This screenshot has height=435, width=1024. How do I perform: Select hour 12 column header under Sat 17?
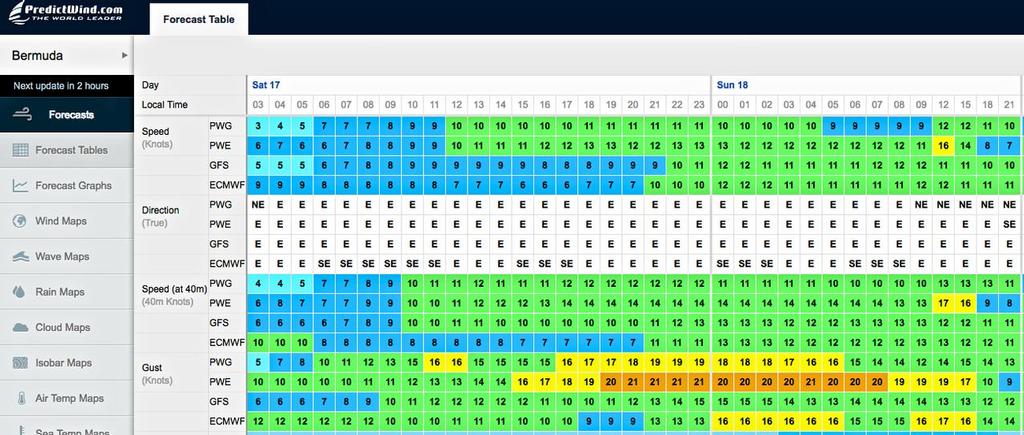click(456, 105)
